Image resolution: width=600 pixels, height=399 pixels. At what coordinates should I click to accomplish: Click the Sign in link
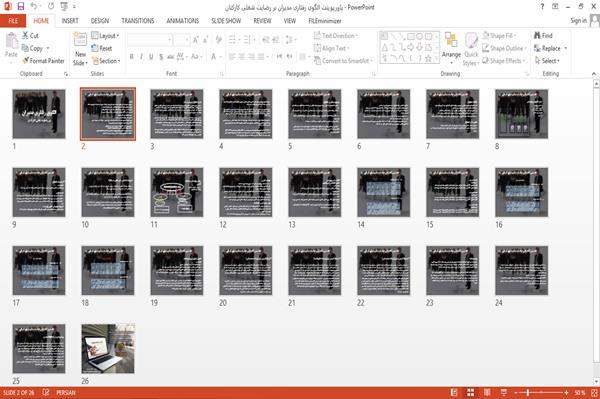click(x=578, y=20)
